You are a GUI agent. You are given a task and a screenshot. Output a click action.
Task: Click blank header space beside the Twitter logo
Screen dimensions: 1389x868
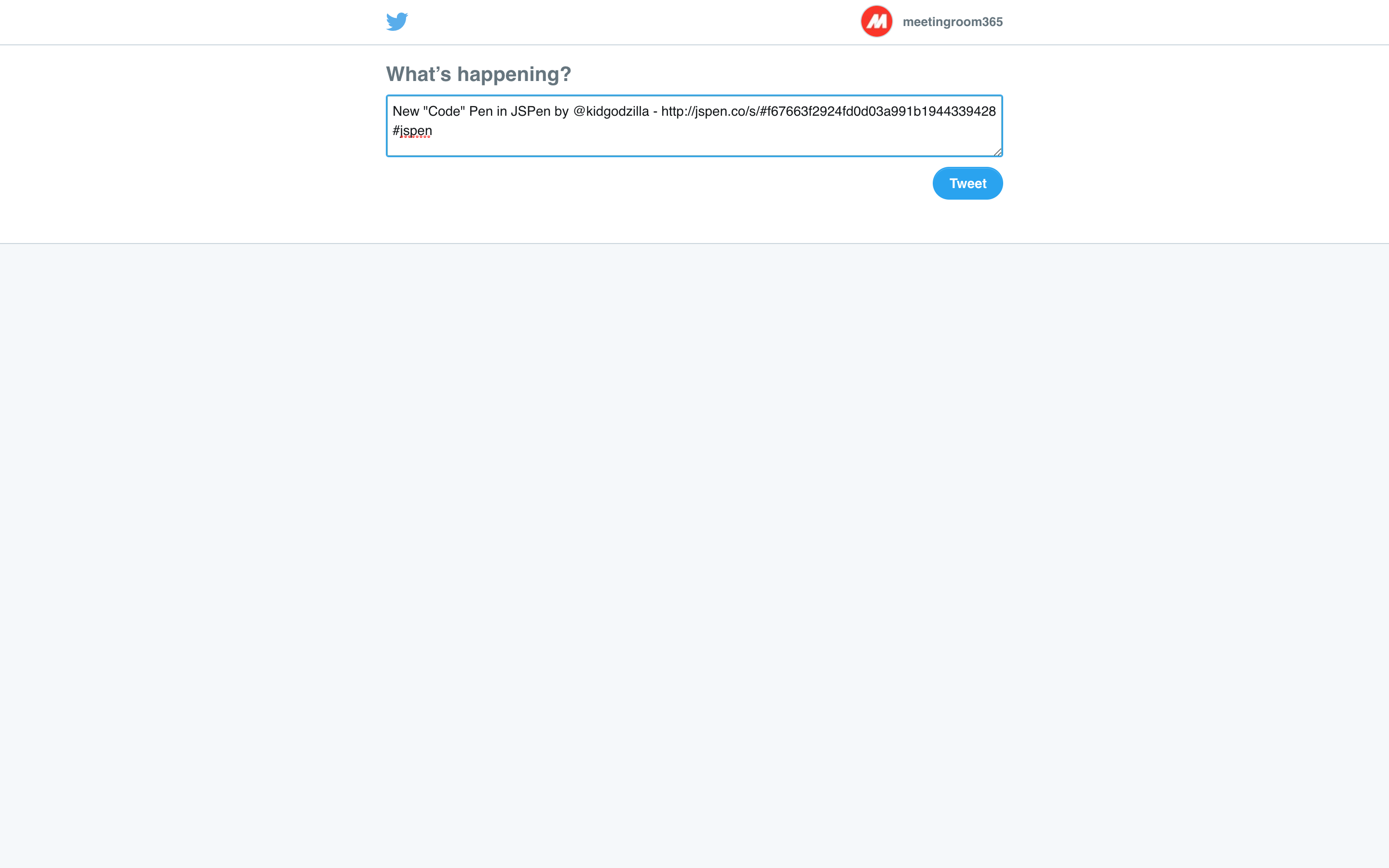[x=631, y=22]
